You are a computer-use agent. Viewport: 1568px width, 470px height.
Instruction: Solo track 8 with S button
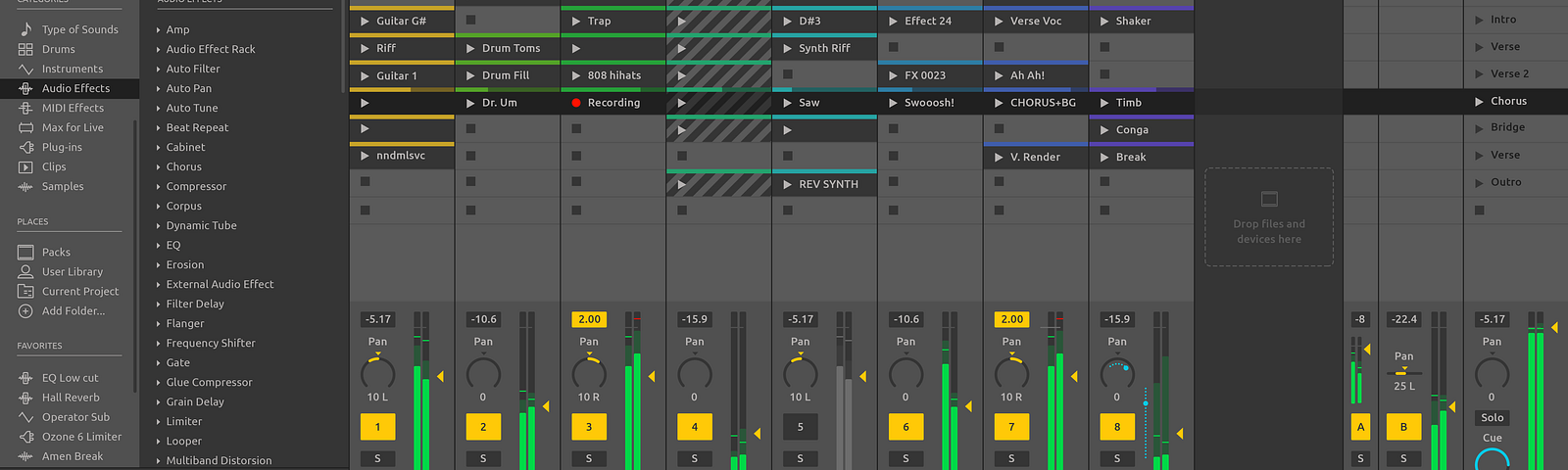pyautogui.click(x=1117, y=458)
